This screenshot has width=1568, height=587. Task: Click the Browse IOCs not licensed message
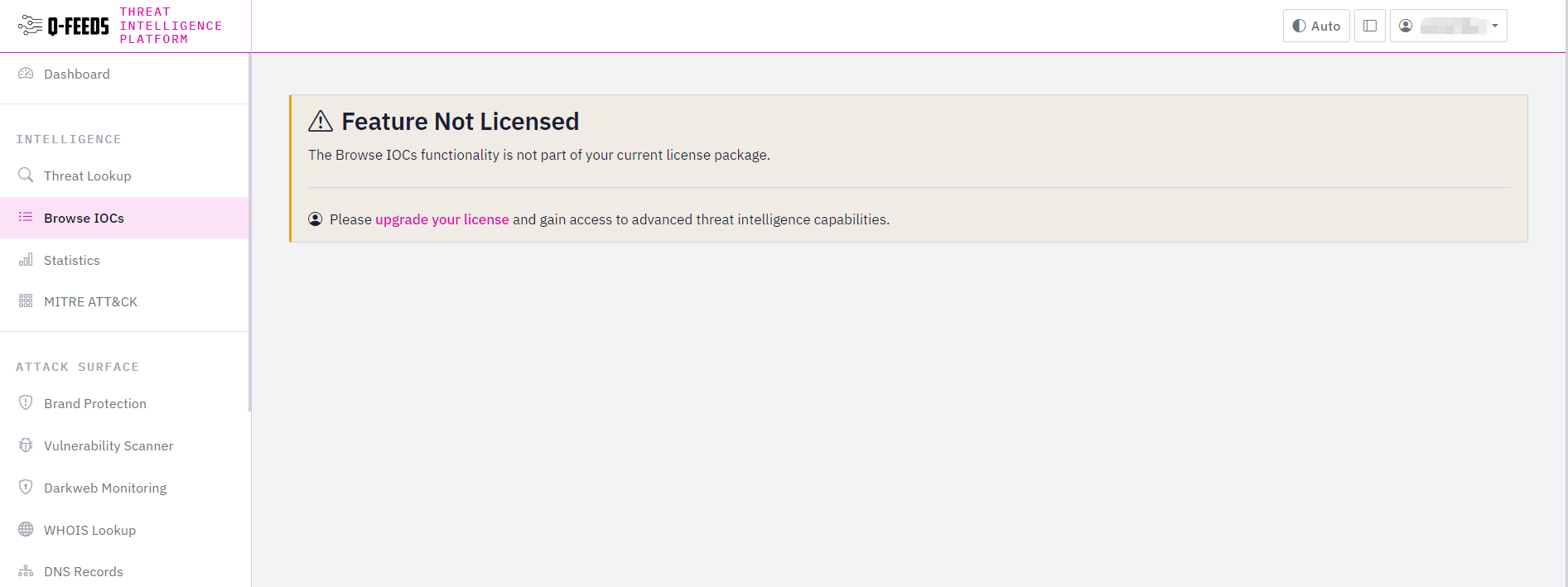[539, 155]
